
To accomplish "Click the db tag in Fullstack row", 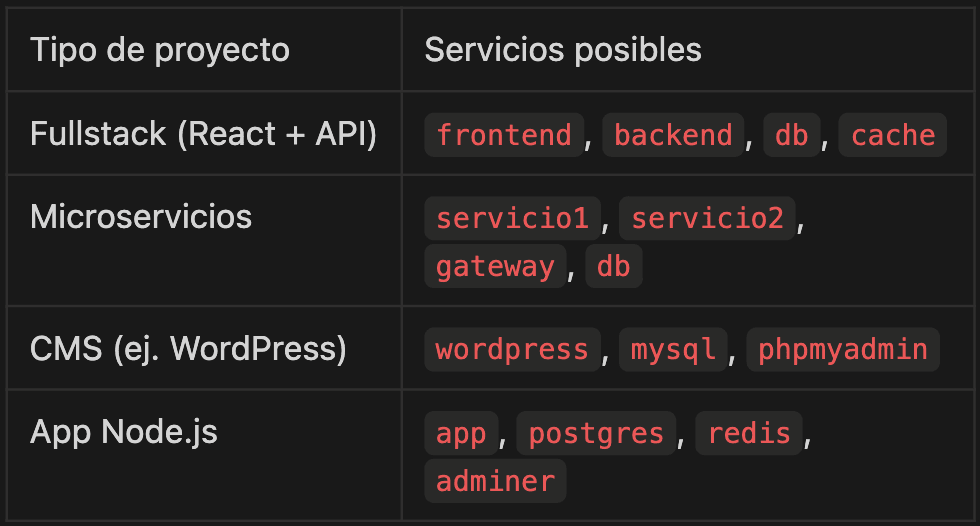I will click(x=791, y=135).
